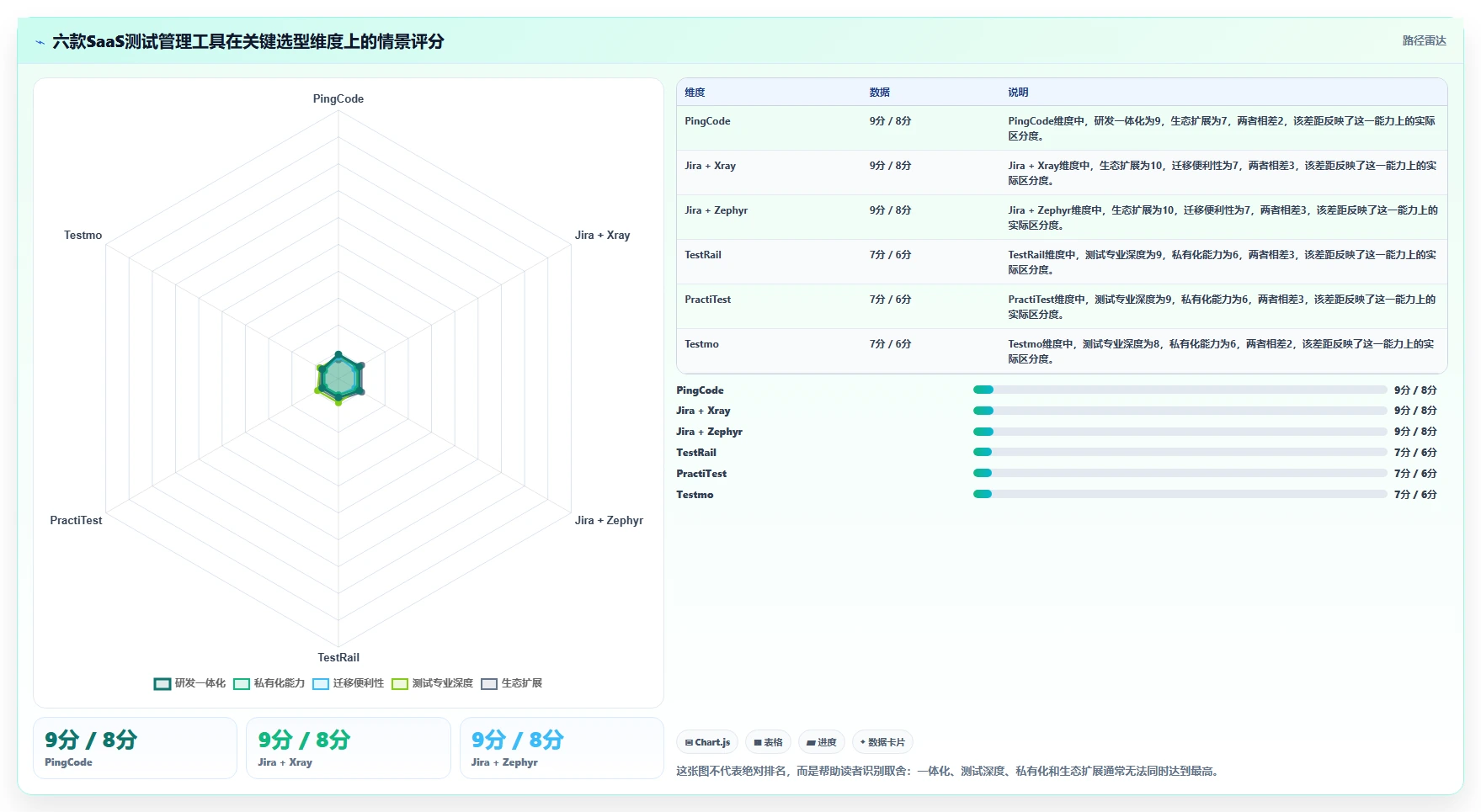Image resolution: width=1481 pixels, height=812 pixels.
Task: Click the Testmo progress bar
Action: point(1180,494)
